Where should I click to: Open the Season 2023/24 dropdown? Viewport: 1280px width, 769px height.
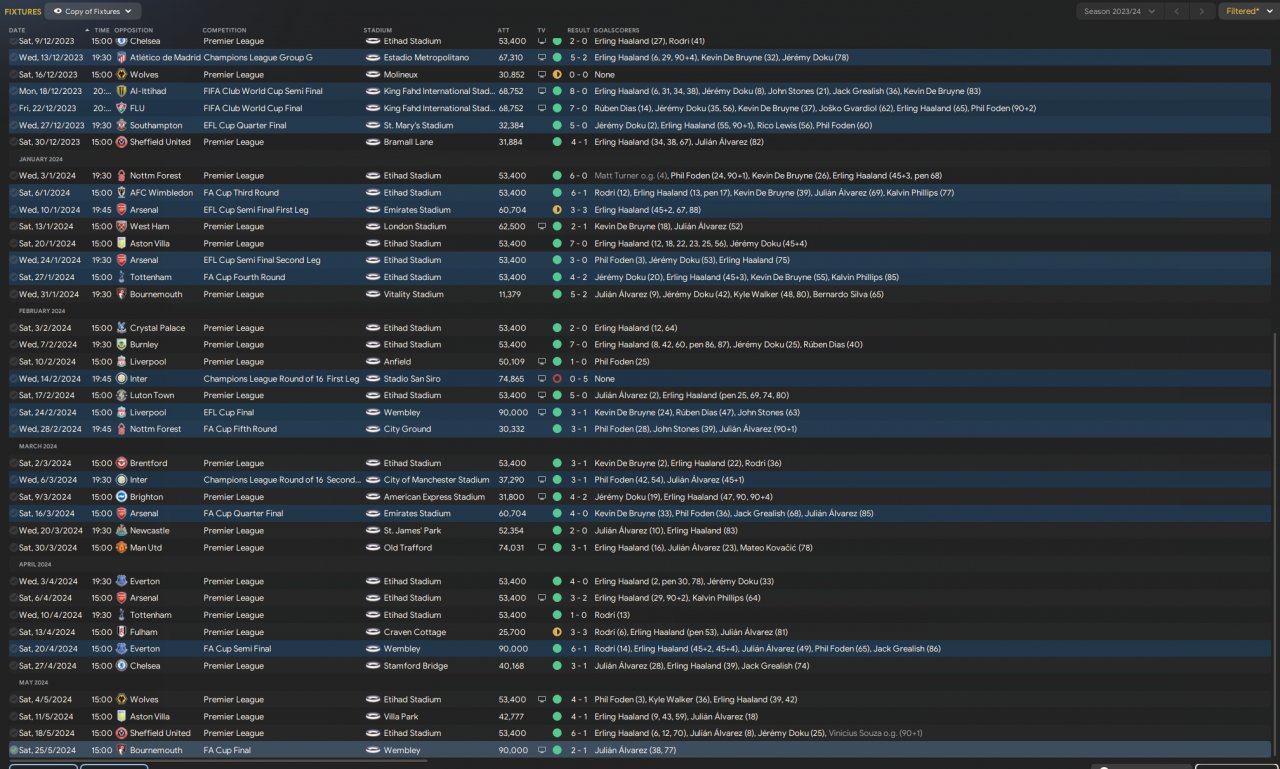(x=1119, y=11)
